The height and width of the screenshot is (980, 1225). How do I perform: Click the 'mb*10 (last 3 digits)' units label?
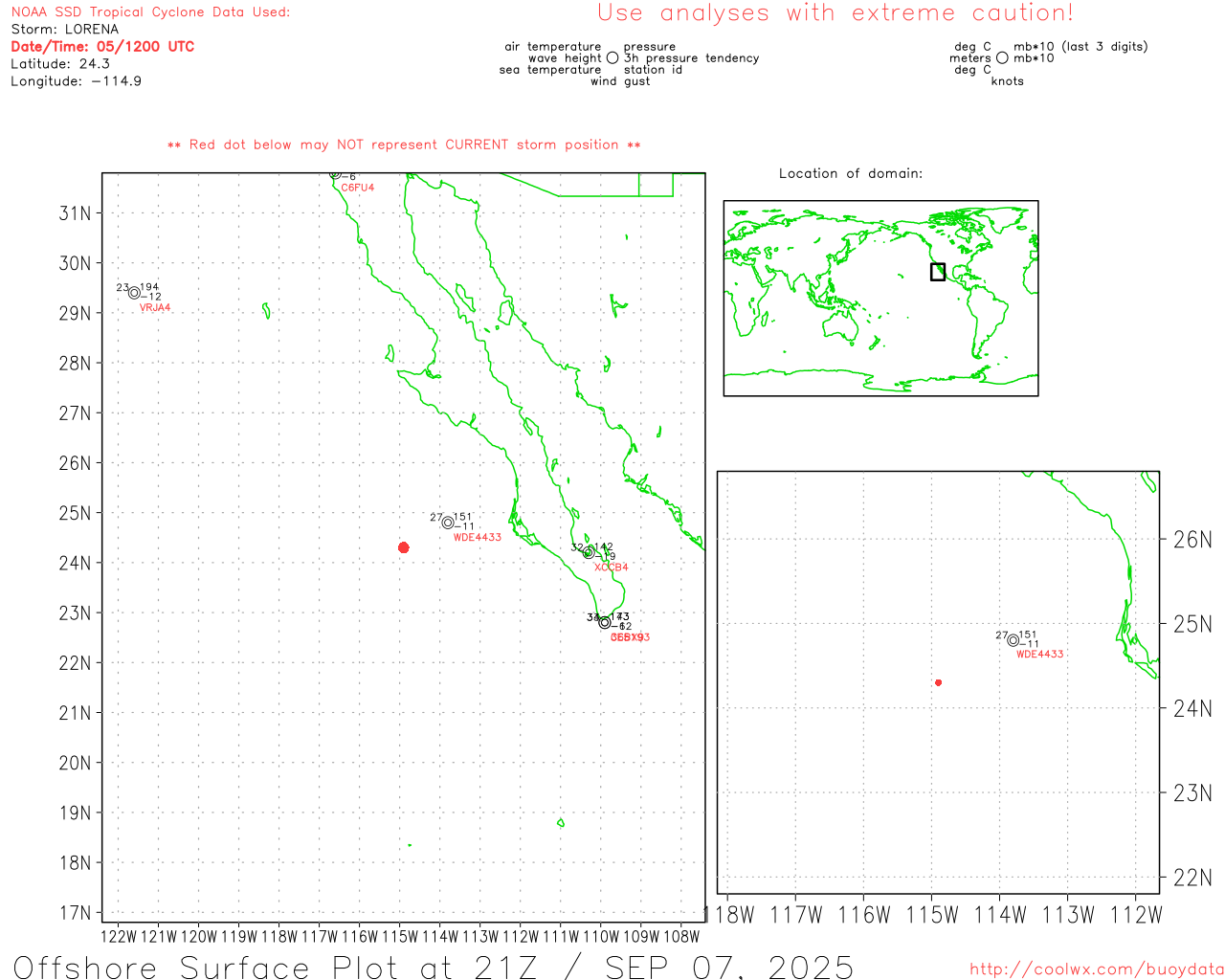(x=1080, y=47)
